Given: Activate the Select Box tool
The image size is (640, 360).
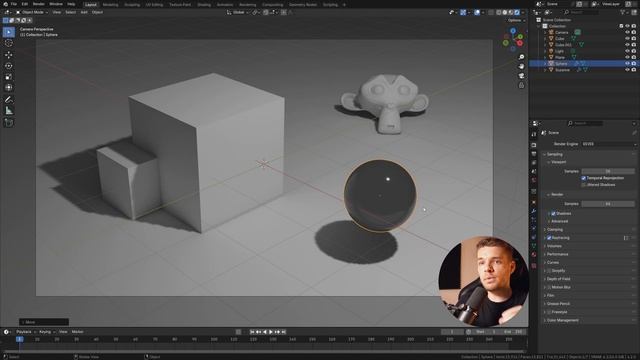Looking at the screenshot, I should (x=9, y=32).
